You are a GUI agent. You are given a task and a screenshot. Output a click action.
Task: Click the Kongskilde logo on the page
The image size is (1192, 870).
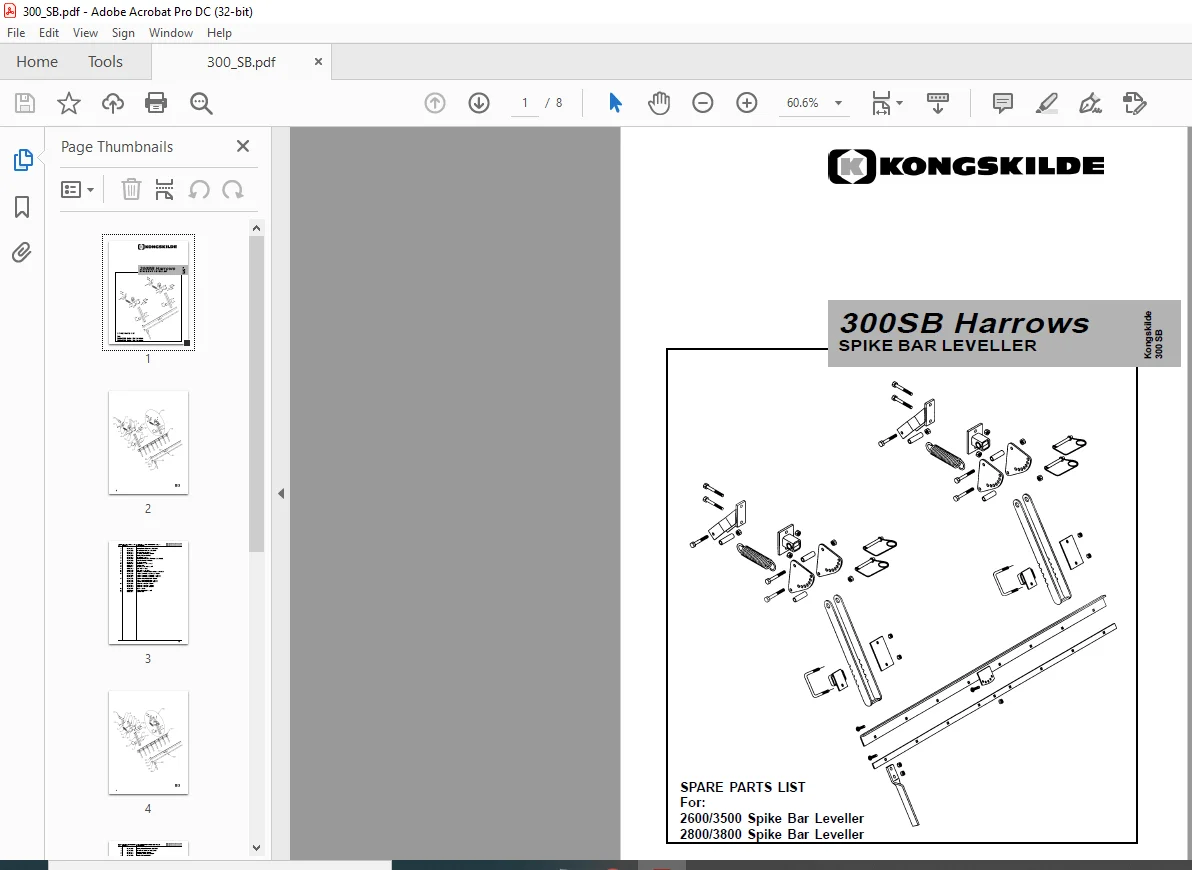click(965, 166)
